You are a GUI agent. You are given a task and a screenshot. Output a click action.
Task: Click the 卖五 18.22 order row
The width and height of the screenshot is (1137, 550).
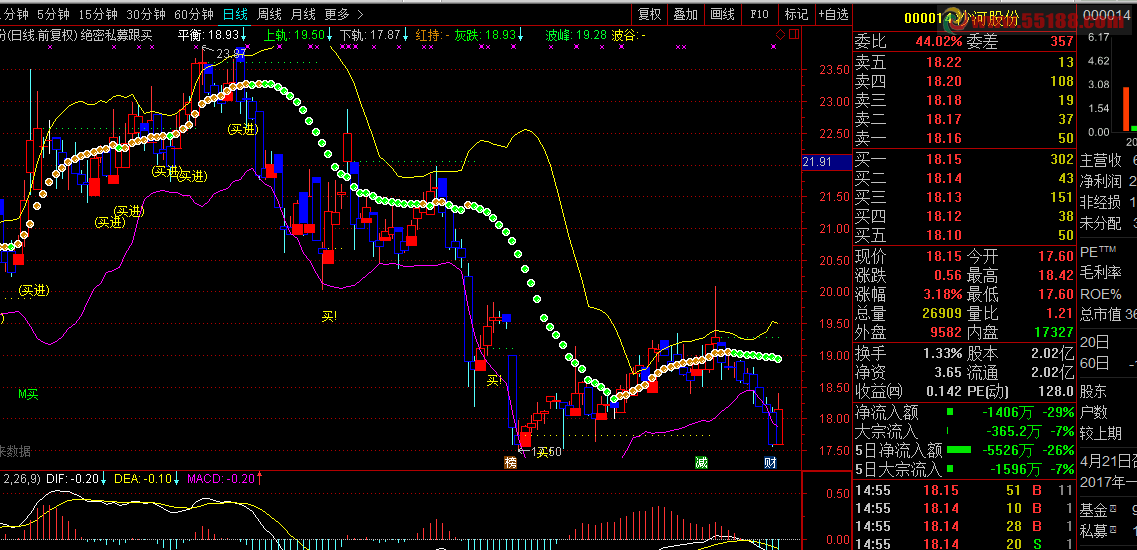pyautogui.click(x=965, y=62)
